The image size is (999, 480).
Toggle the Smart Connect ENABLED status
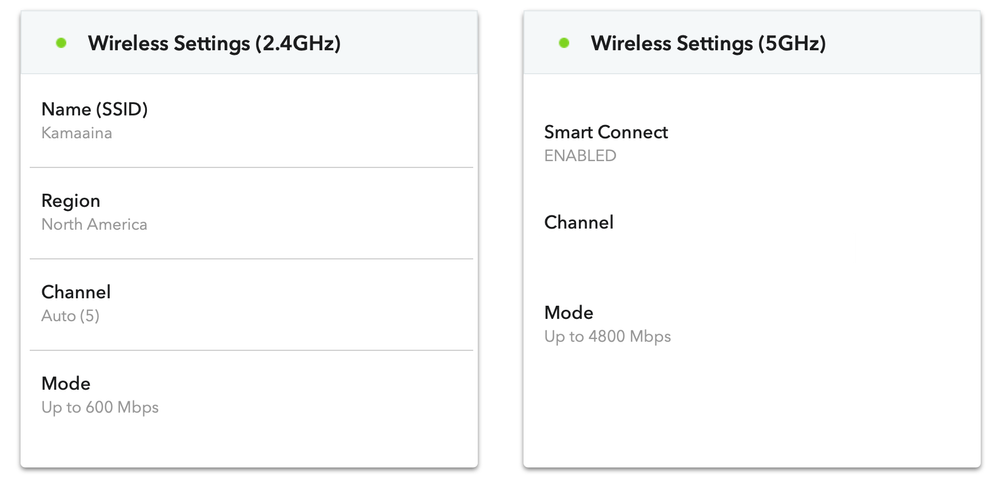coord(580,156)
